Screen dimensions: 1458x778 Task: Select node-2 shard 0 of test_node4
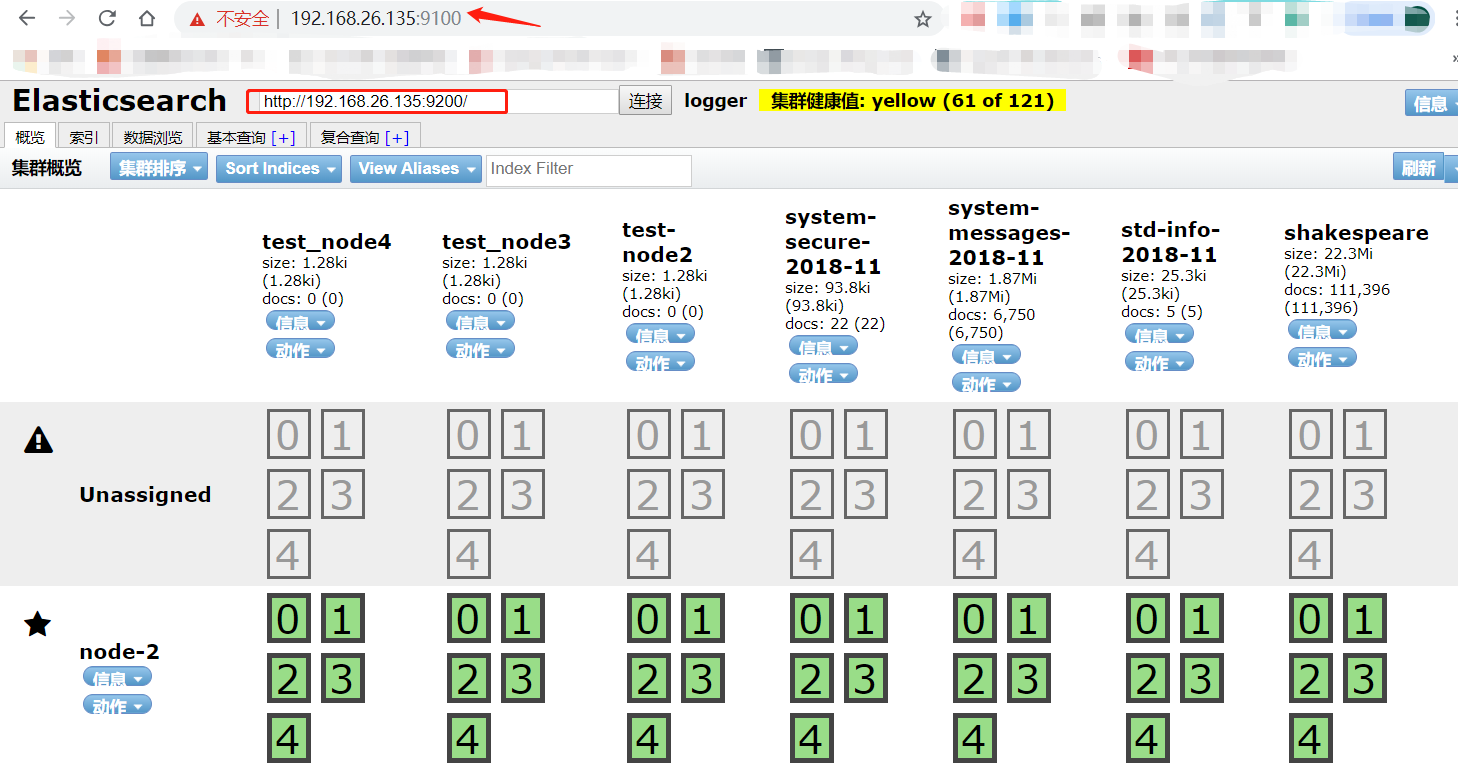(288, 619)
